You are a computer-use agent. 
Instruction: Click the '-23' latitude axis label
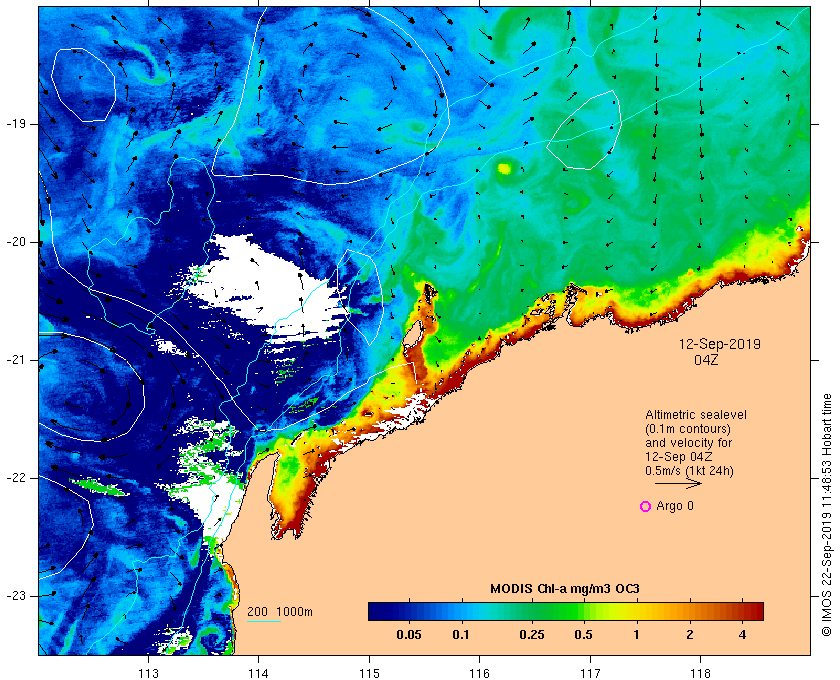[16, 596]
